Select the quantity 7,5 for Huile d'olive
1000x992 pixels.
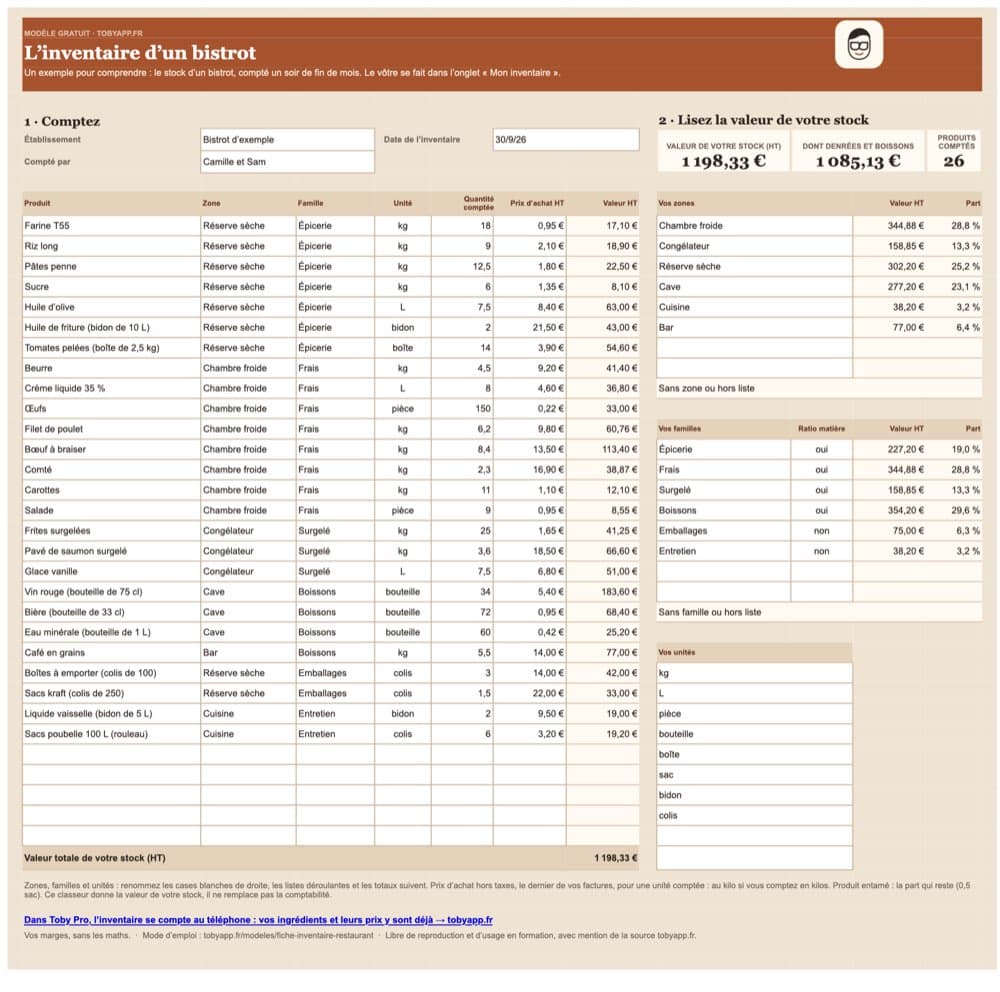click(x=462, y=307)
